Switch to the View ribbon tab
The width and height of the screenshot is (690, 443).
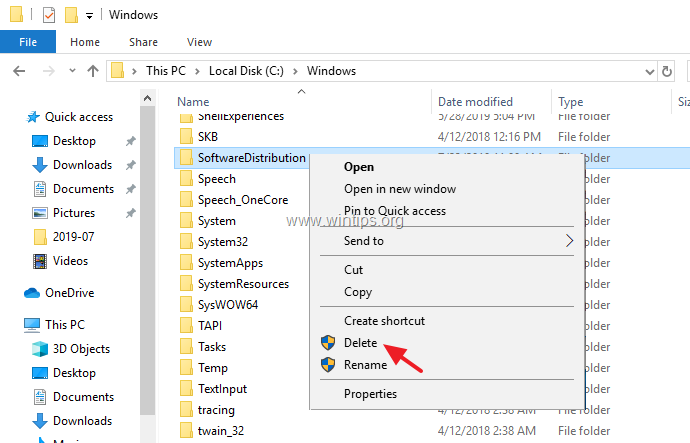(x=199, y=42)
